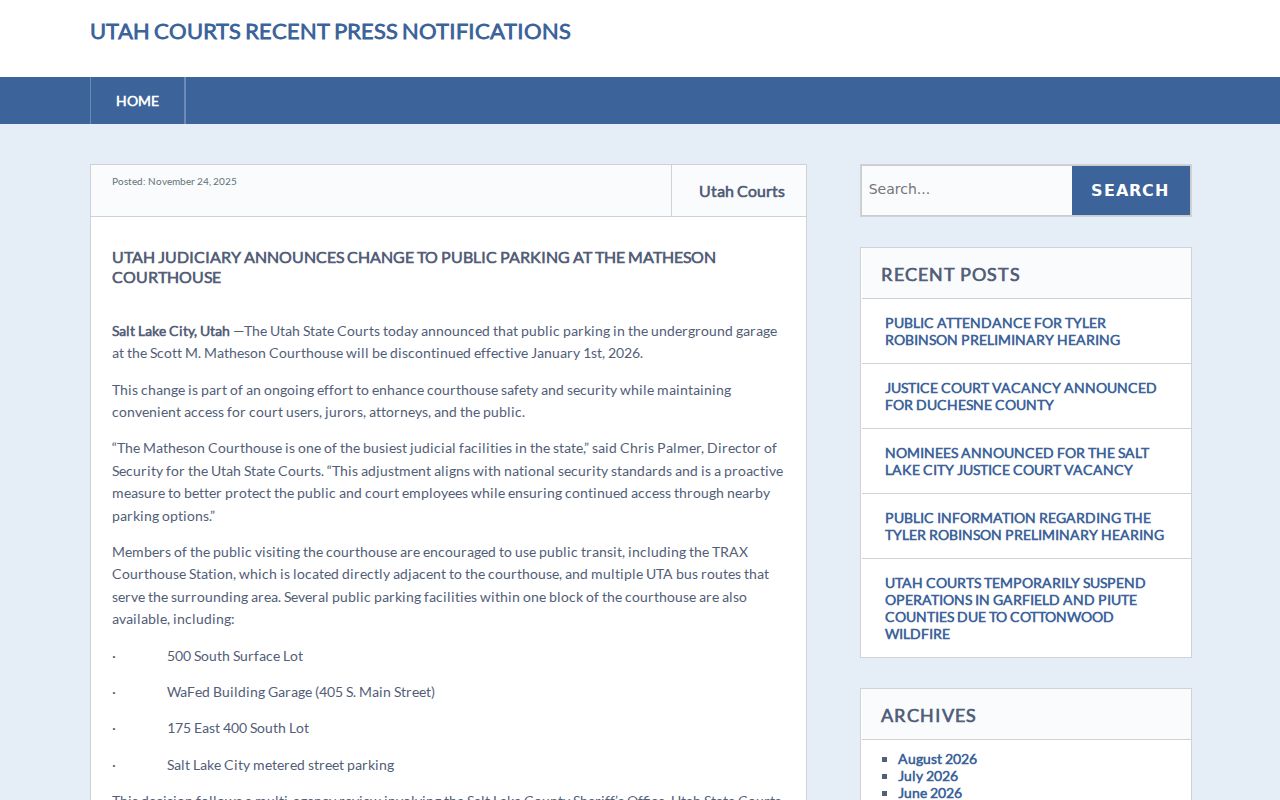Viewport: 1280px width, 800px height.
Task: Open Justice Court Vacancy Duchesne County post
Action: pos(1020,396)
